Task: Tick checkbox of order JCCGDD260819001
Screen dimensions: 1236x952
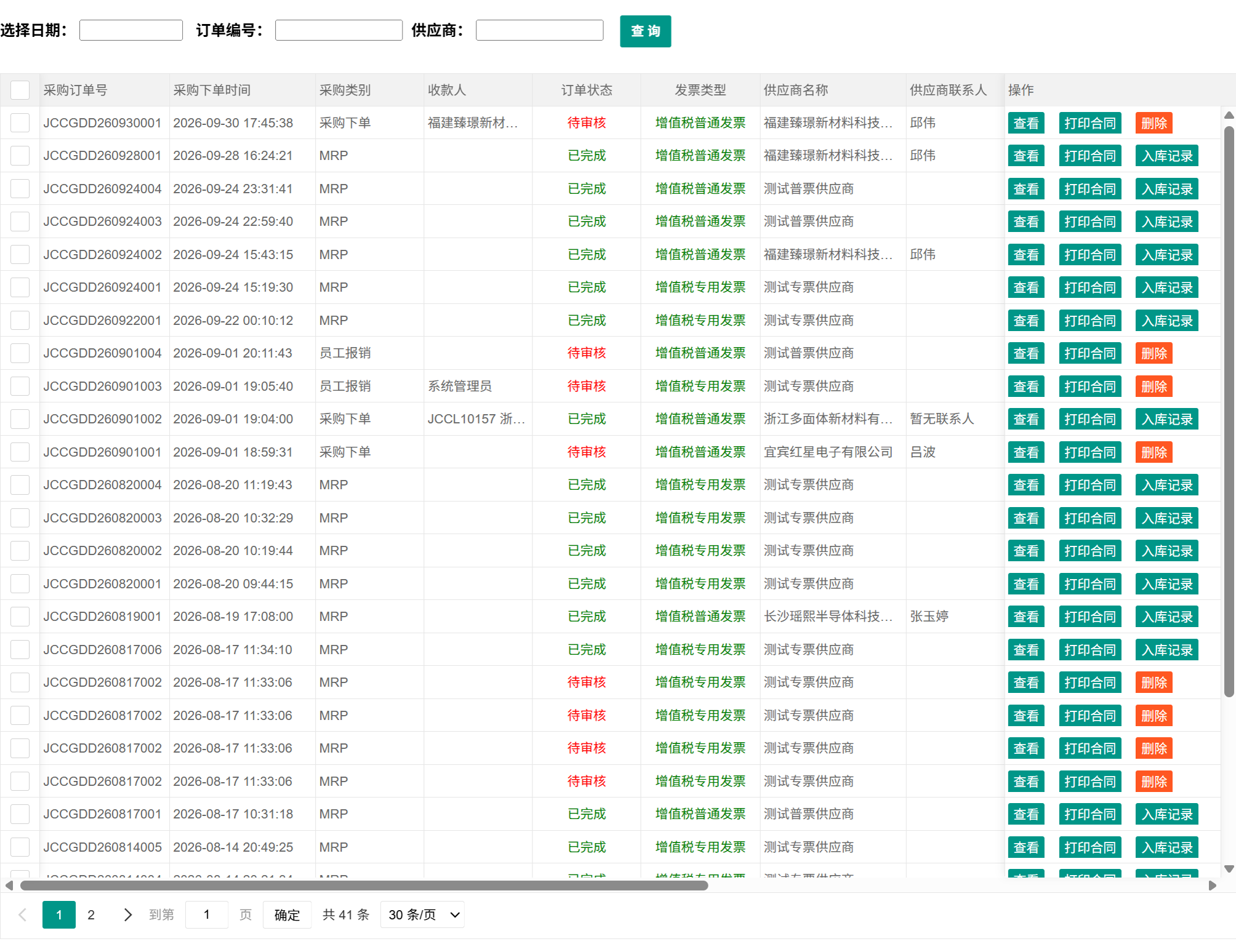Action: pyautogui.click(x=20, y=616)
